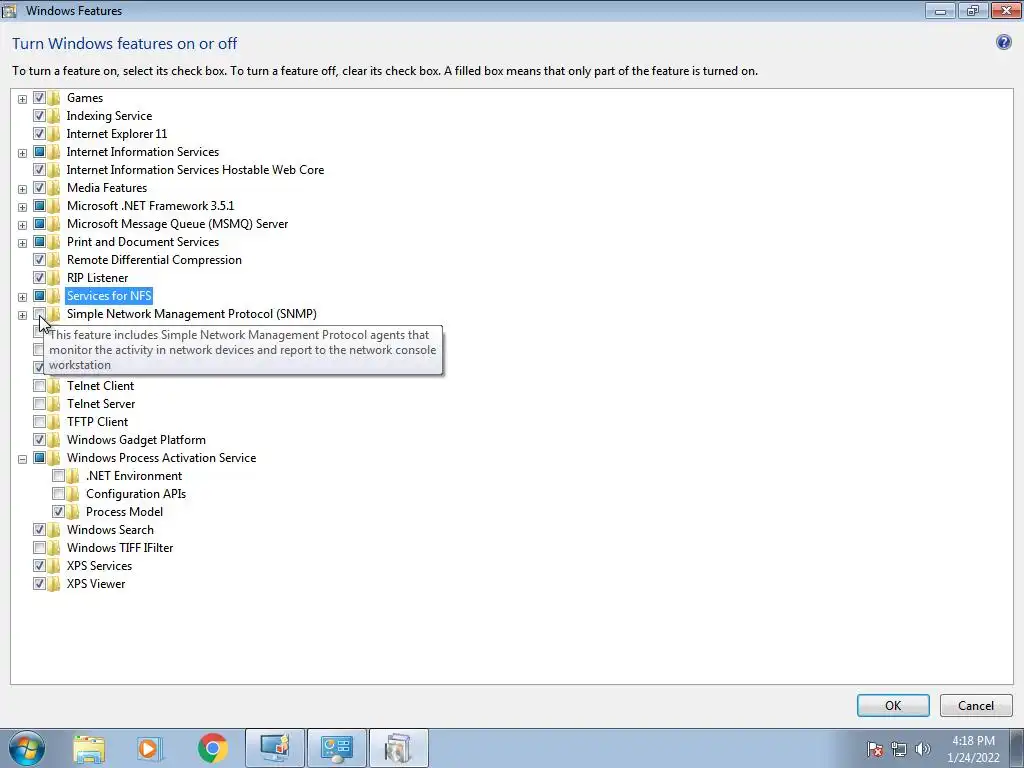1024x768 pixels.
Task: Click the network tray icon
Action: [899, 749]
